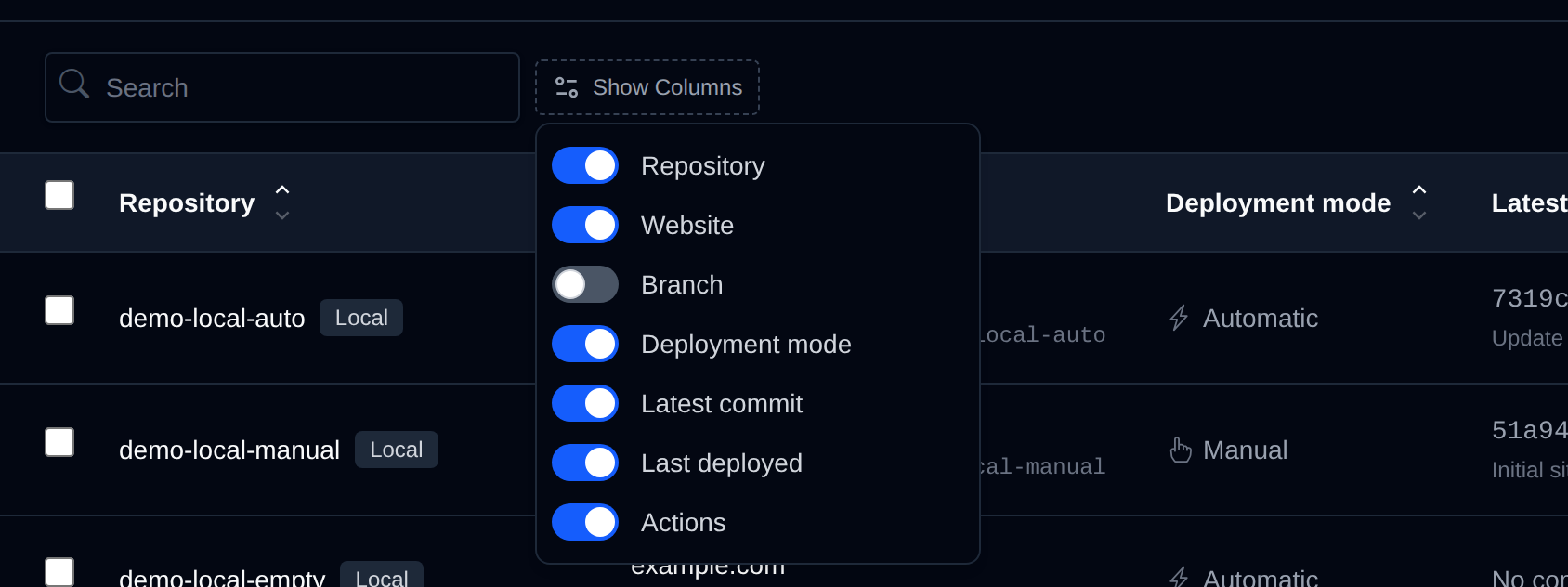Select the demo-local-manual row checkbox
The width and height of the screenshot is (1568, 587).
tap(59, 442)
